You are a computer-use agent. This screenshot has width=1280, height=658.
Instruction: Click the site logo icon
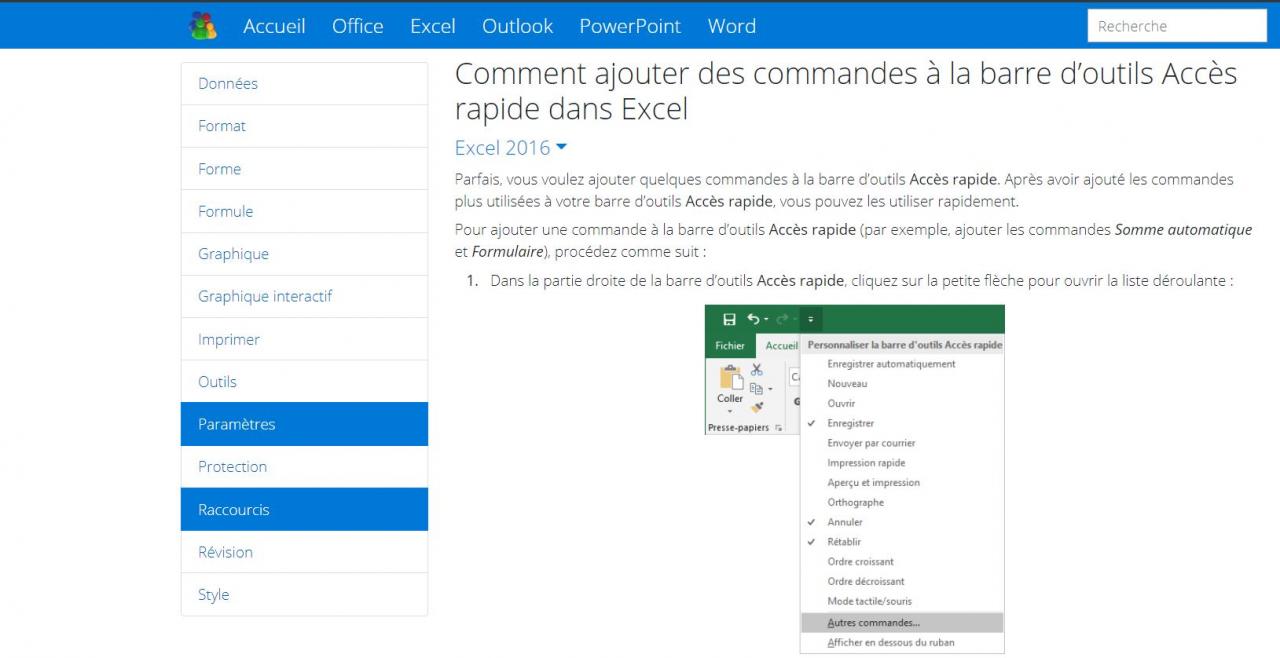[x=203, y=26]
